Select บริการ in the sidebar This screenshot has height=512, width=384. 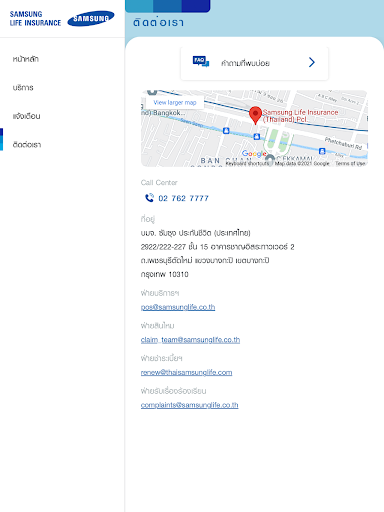[x=23, y=88]
